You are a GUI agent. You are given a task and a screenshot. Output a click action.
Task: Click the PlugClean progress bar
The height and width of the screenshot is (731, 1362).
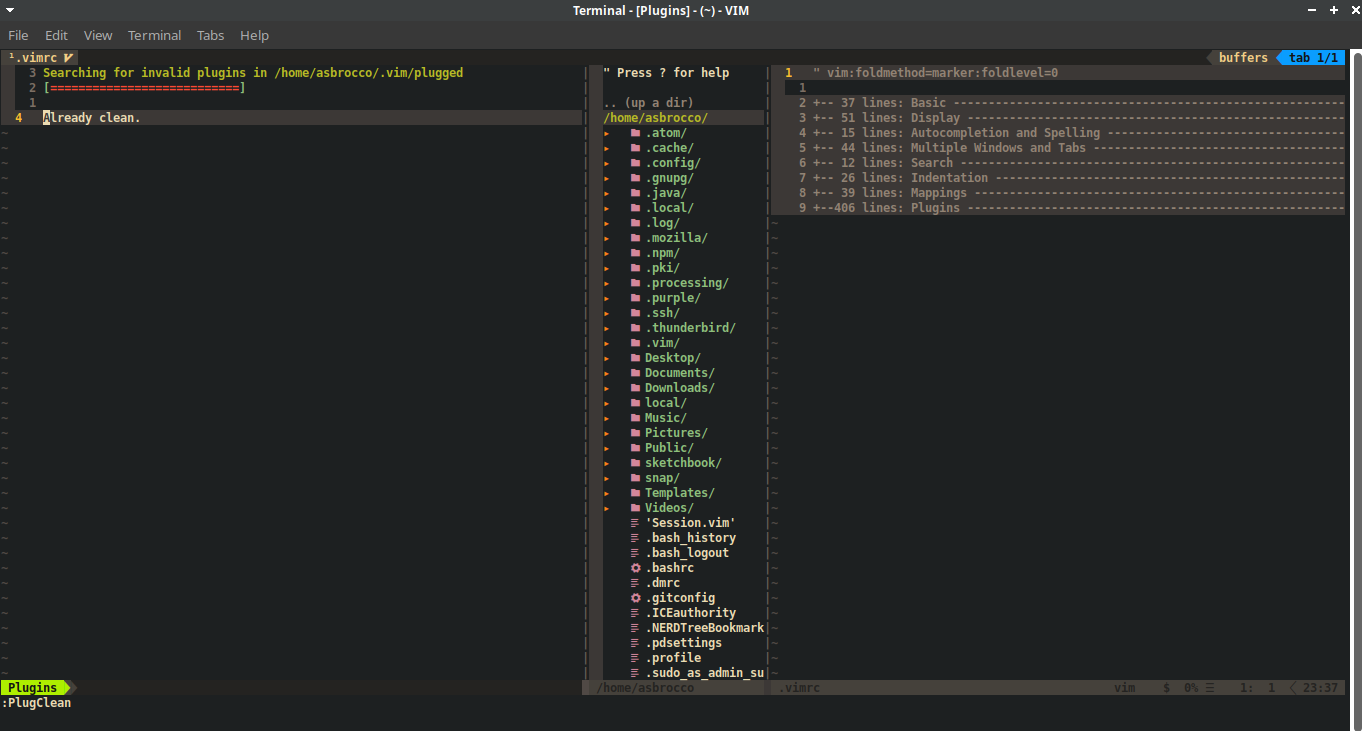tap(143, 87)
